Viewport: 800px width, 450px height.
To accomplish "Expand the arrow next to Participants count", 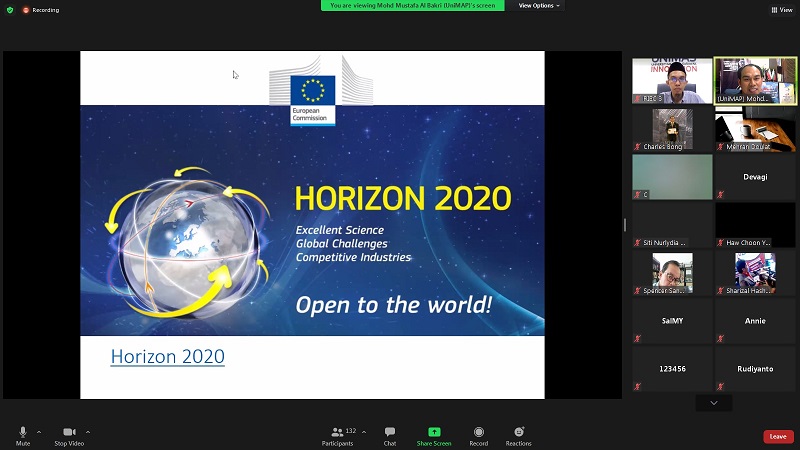I will (x=364, y=432).
